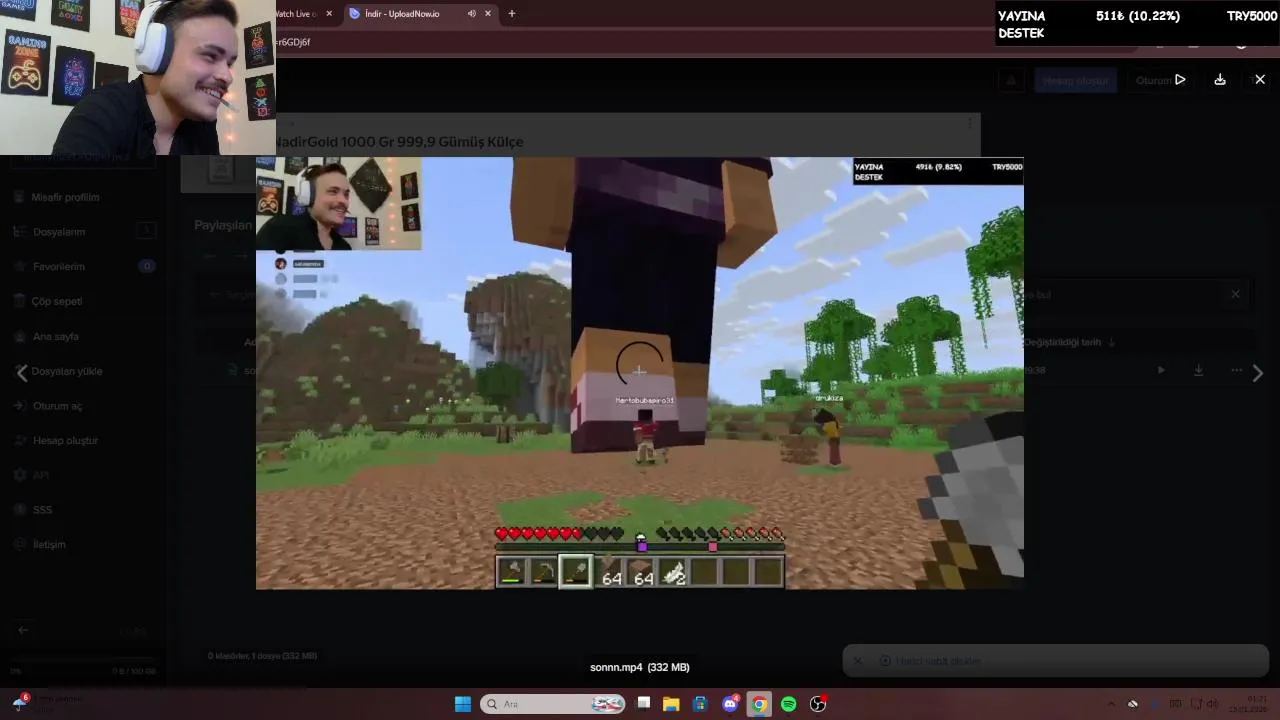This screenshot has height=720, width=1280.
Task: Mute the audio icon on UploadNow tab
Action: coord(471,14)
